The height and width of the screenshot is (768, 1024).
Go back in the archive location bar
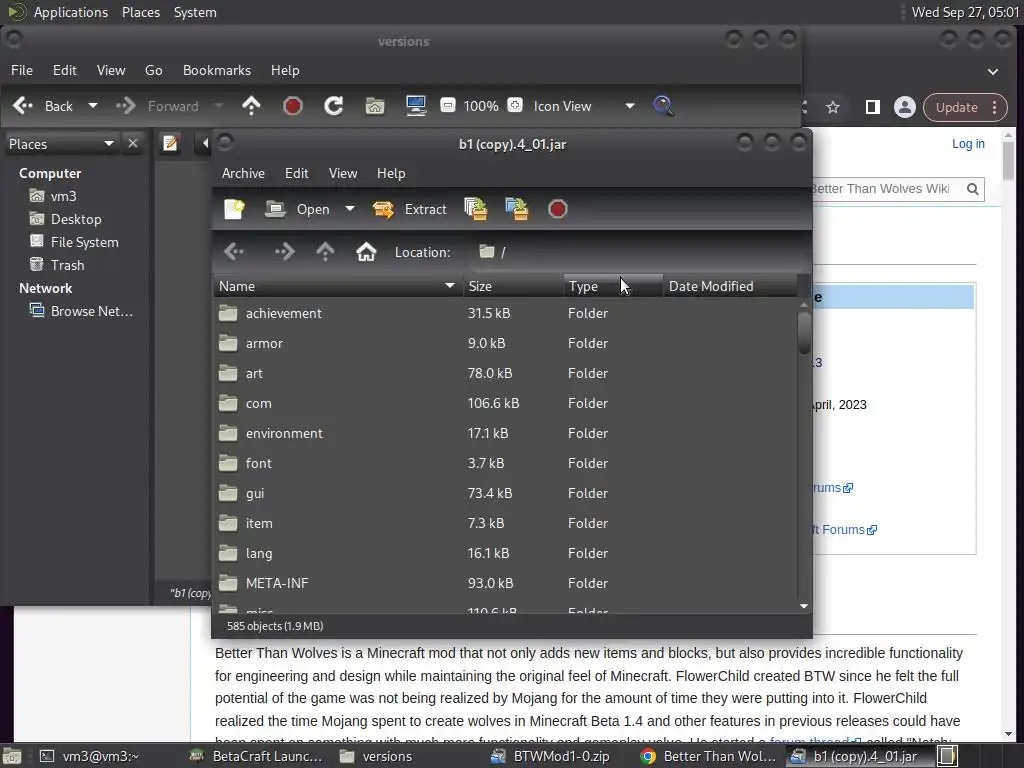point(233,252)
